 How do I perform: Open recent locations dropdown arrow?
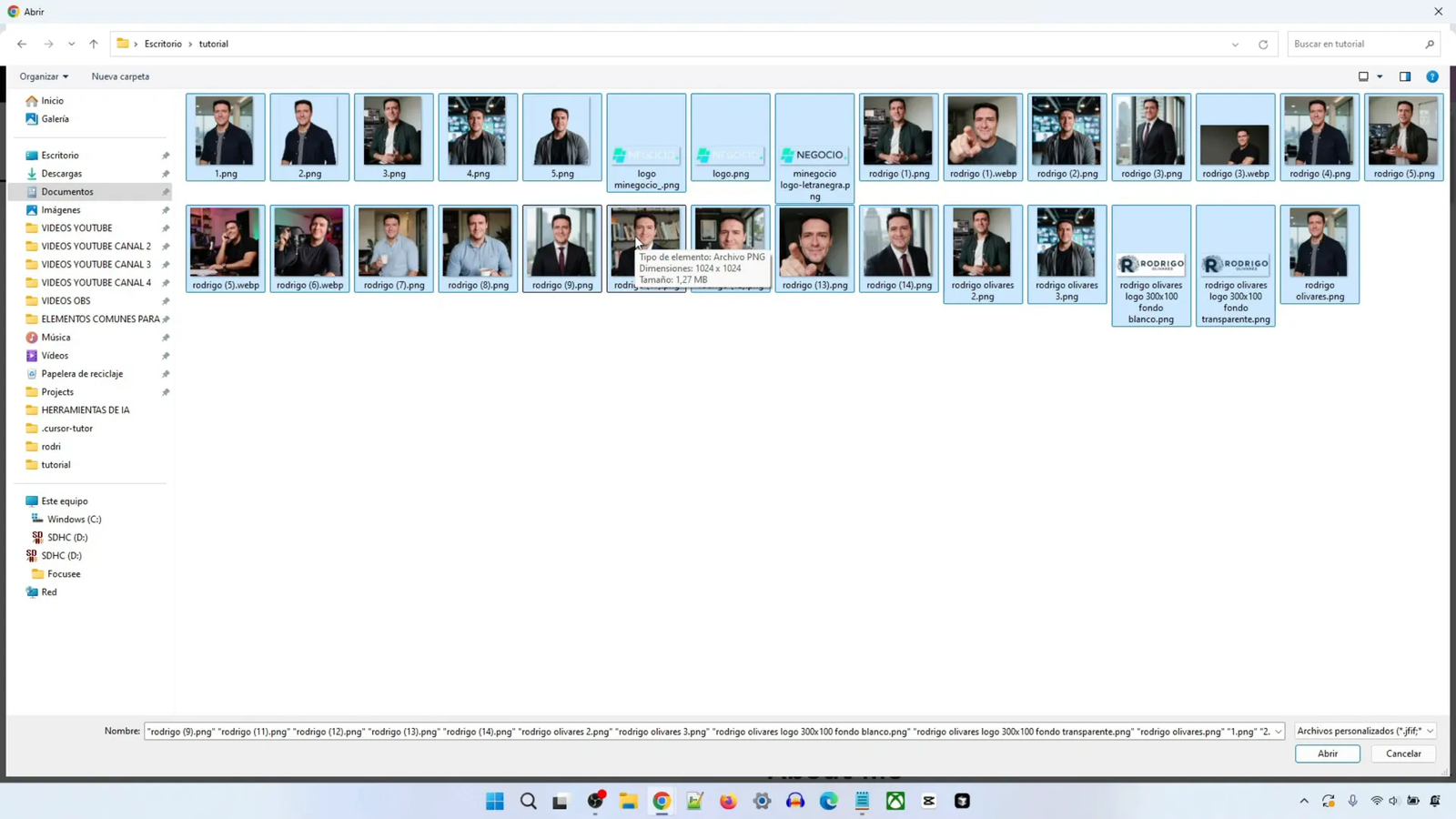point(71,44)
